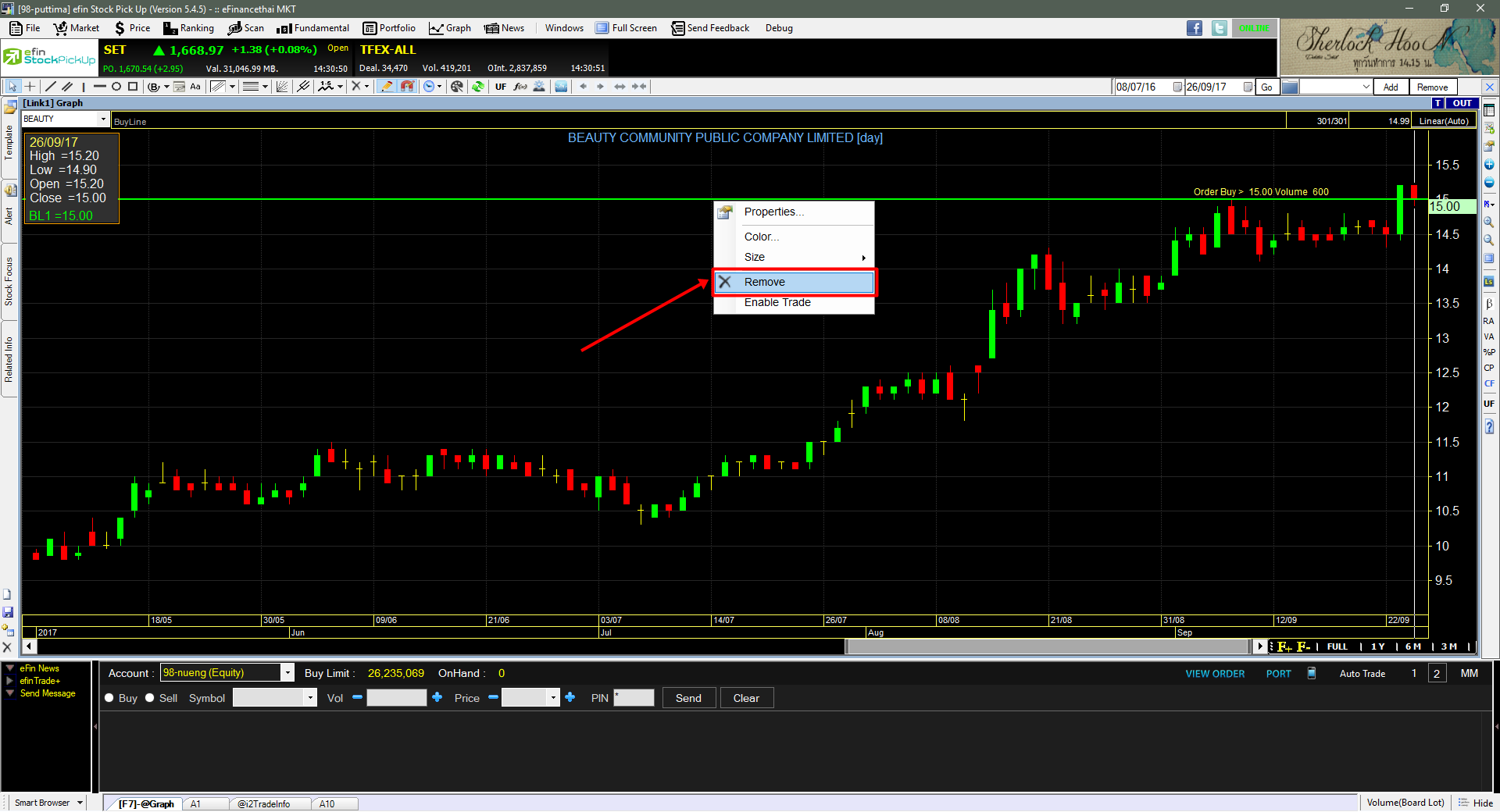This screenshot has width=1500, height=812.
Task: Click the right arrow navigation icon
Action: (600, 87)
